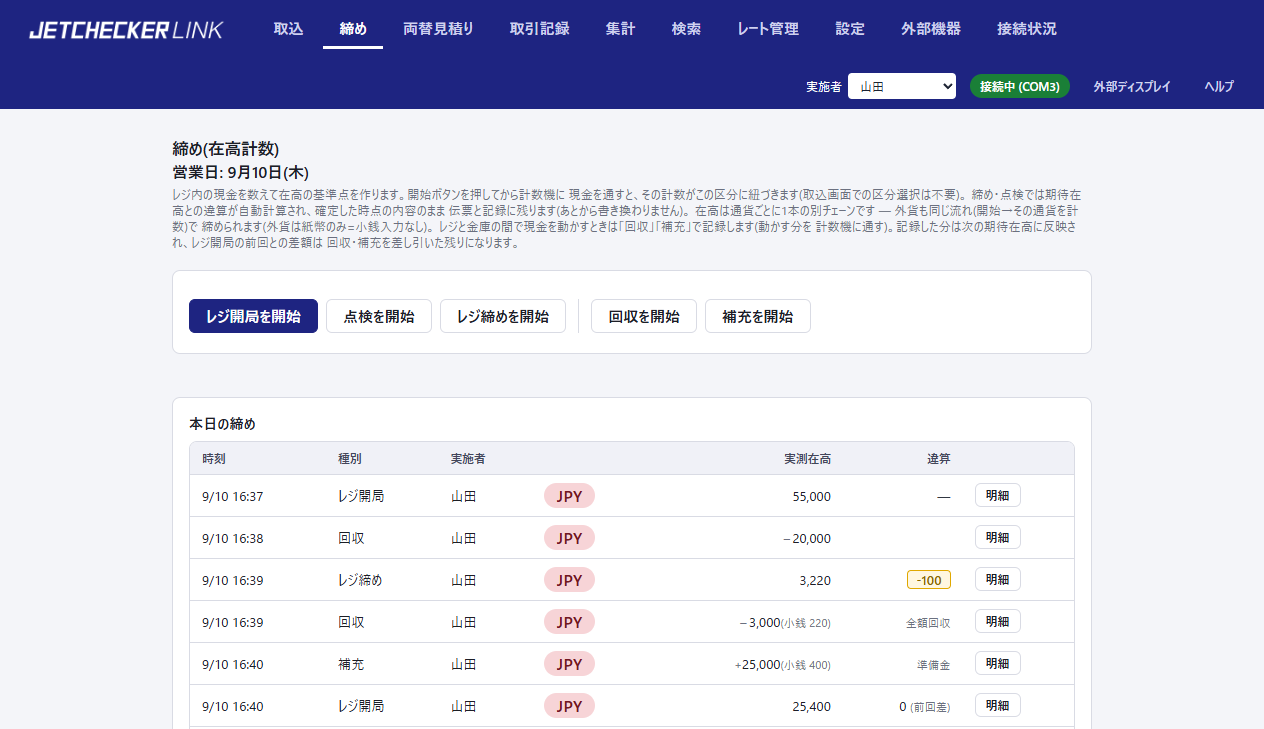Click the JPY badge in the 25,400 row
The image size is (1264, 729).
(x=569, y=706)
